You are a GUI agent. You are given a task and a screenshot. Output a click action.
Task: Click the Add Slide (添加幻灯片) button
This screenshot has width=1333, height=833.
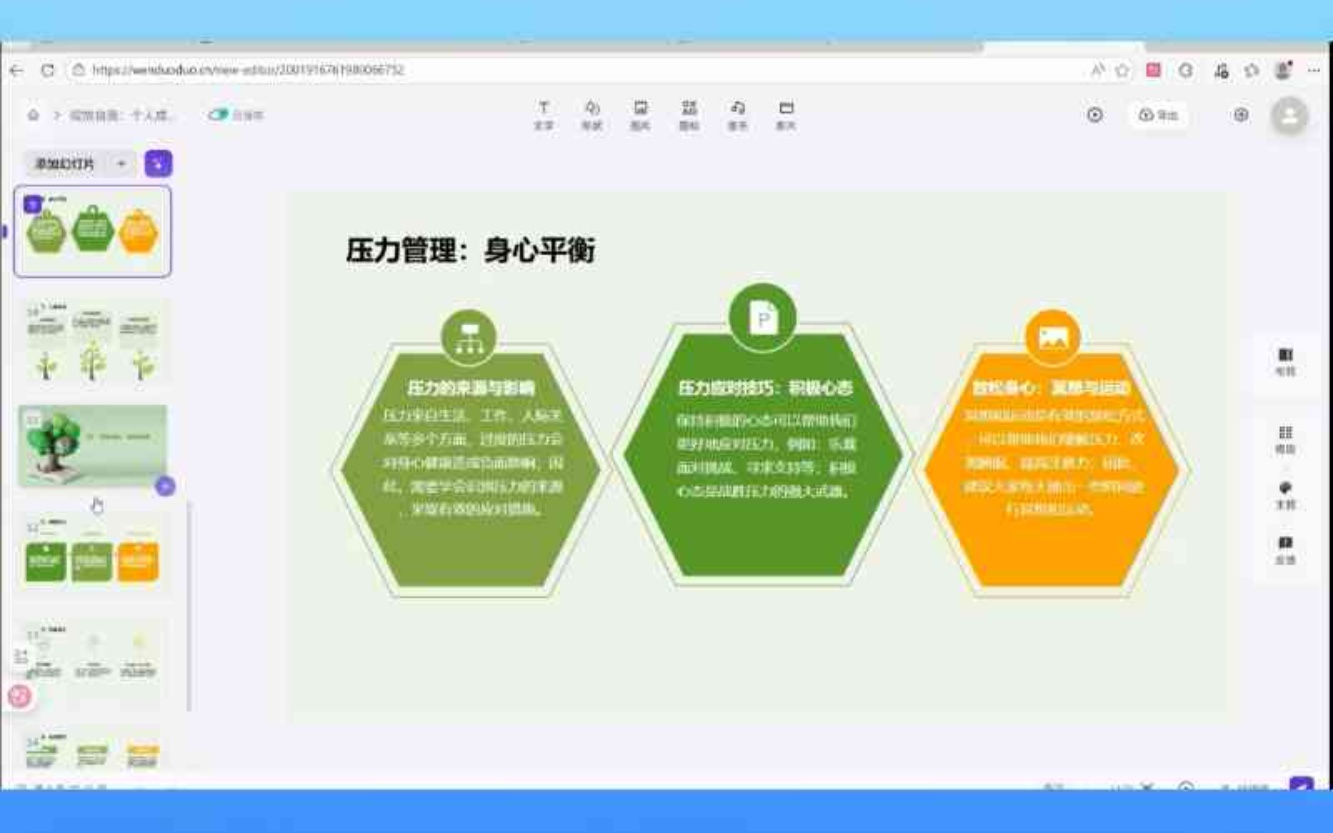pyautogui.click(x=65, y=163)
